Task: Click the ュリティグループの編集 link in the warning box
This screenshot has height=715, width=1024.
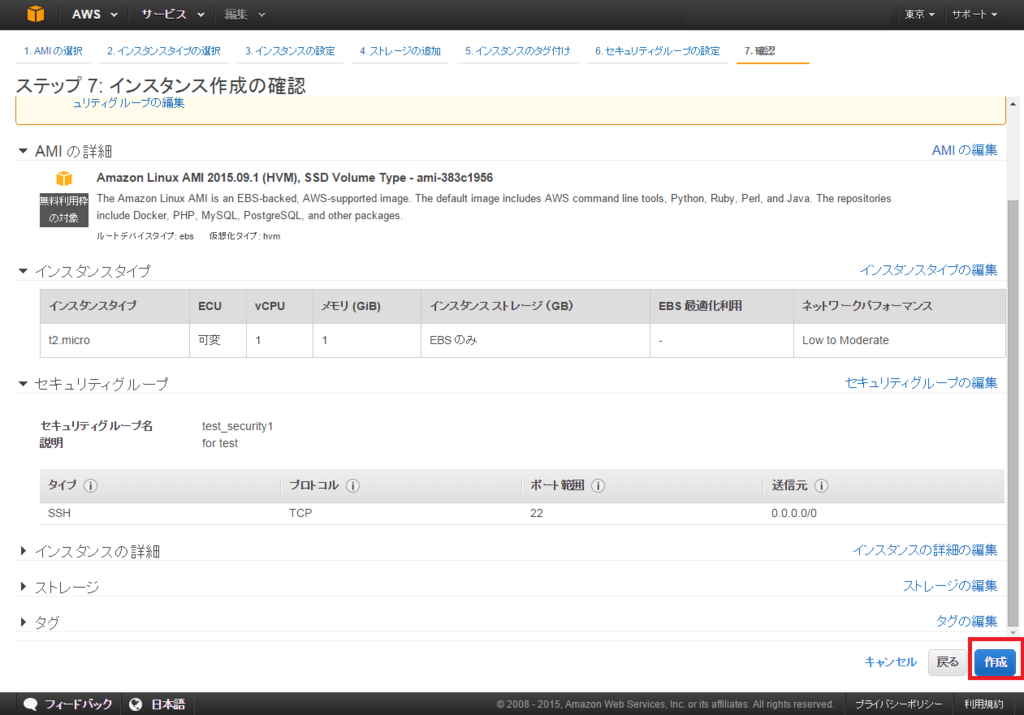Action: [x=129, y=103]
